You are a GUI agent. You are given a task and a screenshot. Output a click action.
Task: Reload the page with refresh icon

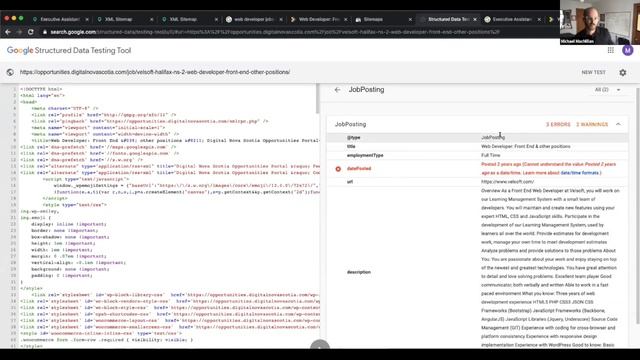(31, 32)
